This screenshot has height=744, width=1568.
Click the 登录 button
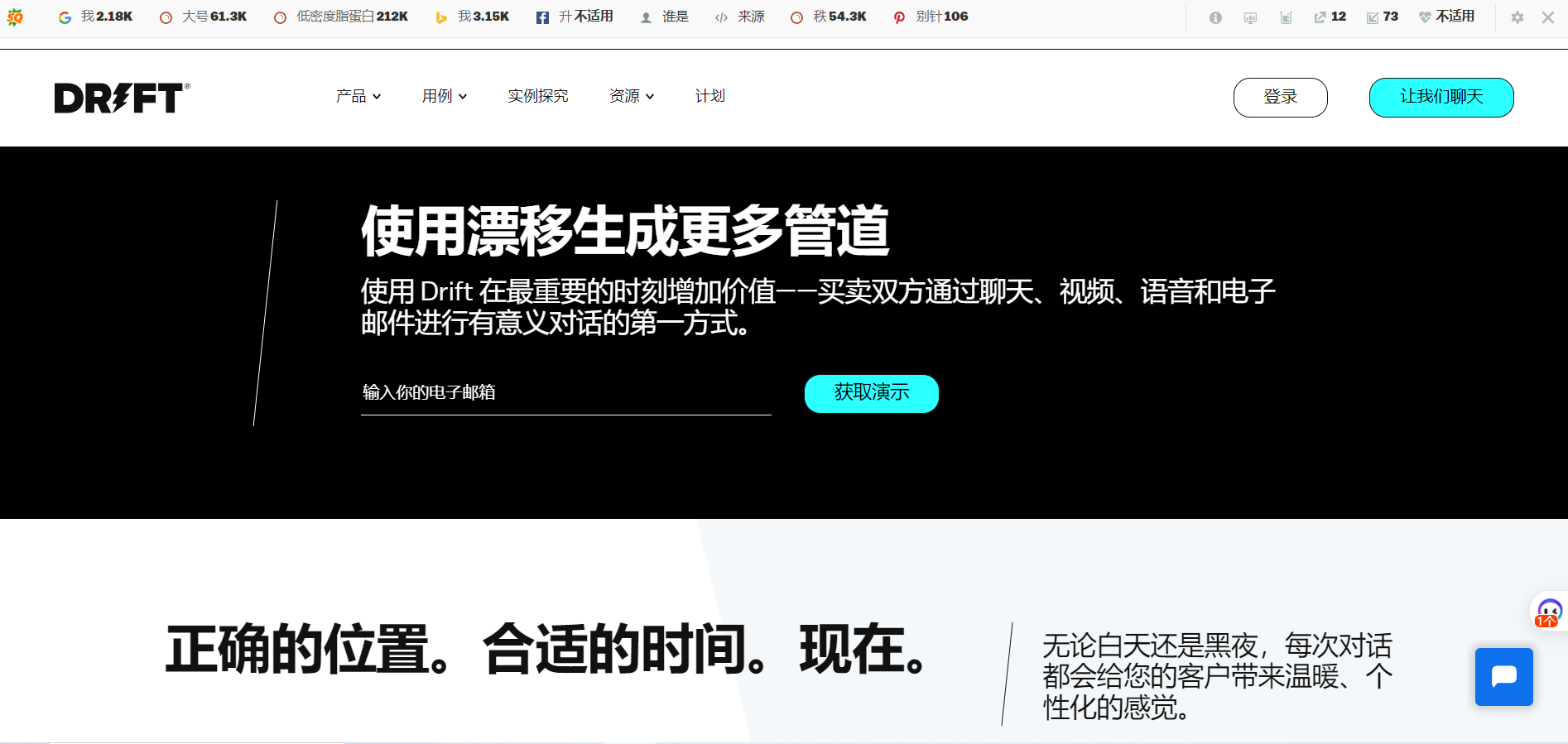[x=1280, y=98]
